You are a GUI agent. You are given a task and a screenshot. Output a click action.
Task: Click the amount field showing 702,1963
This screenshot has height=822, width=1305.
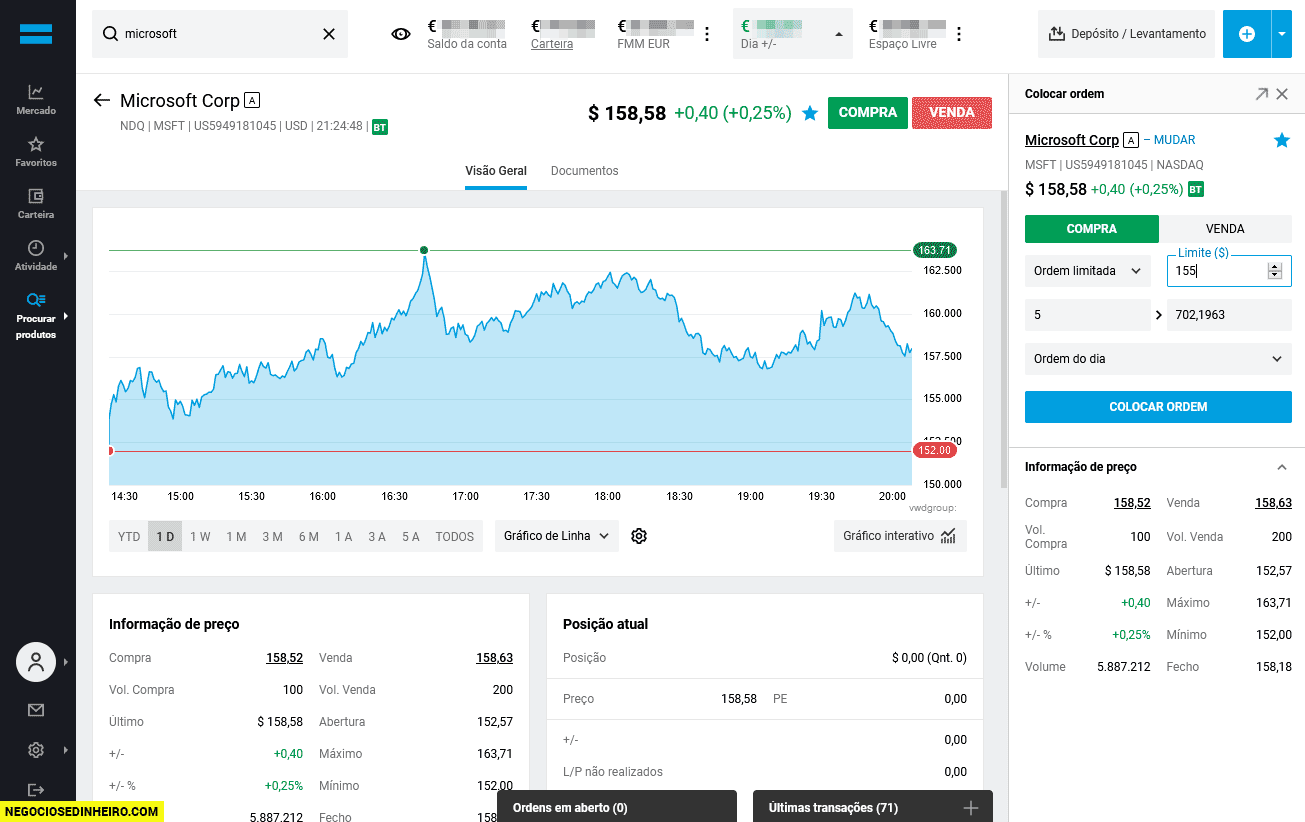[1229, 315]
